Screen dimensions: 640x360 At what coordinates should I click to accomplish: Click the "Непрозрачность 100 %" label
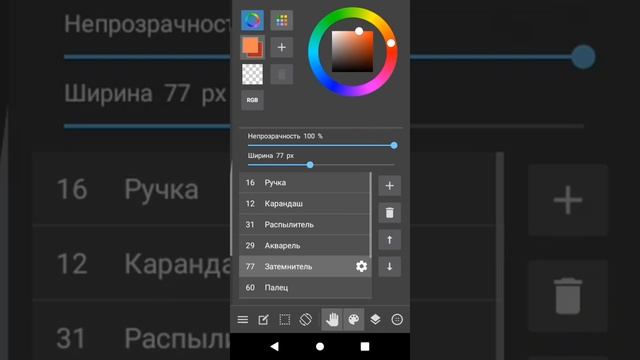[x=285, y=136]
